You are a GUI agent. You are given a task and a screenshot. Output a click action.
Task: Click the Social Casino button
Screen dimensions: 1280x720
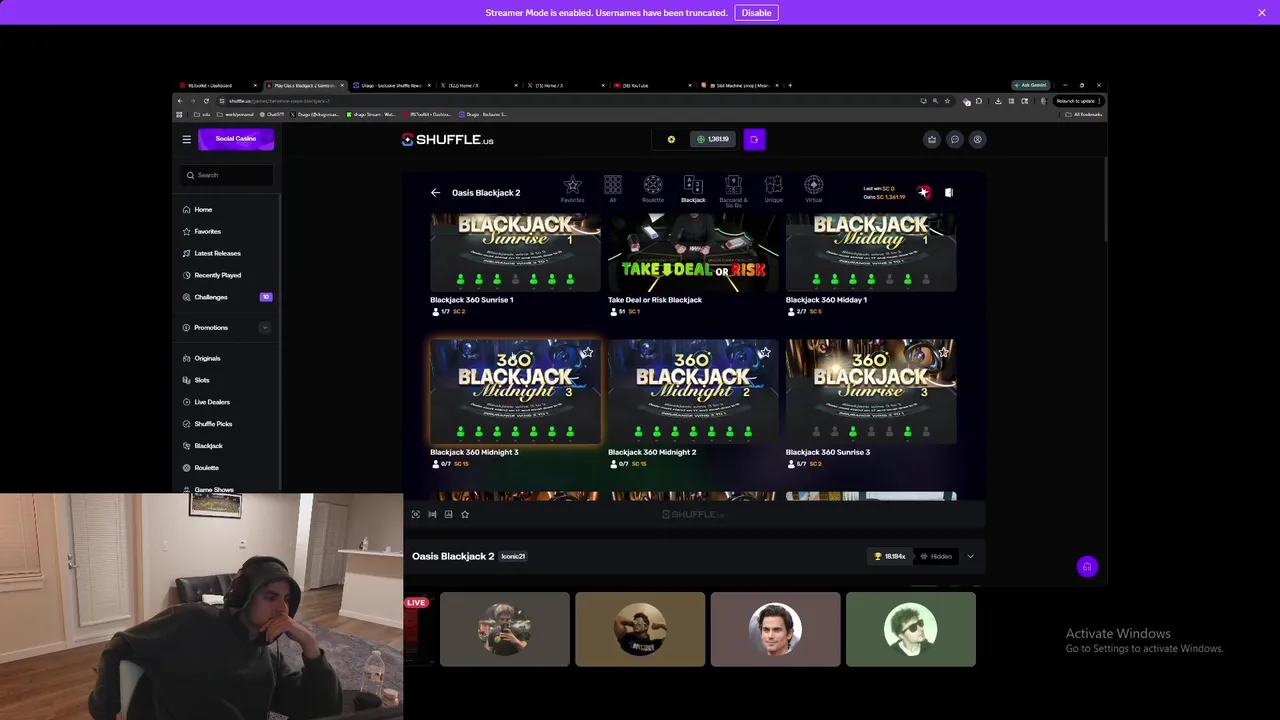pyautogui.click(x=236, y=139)
